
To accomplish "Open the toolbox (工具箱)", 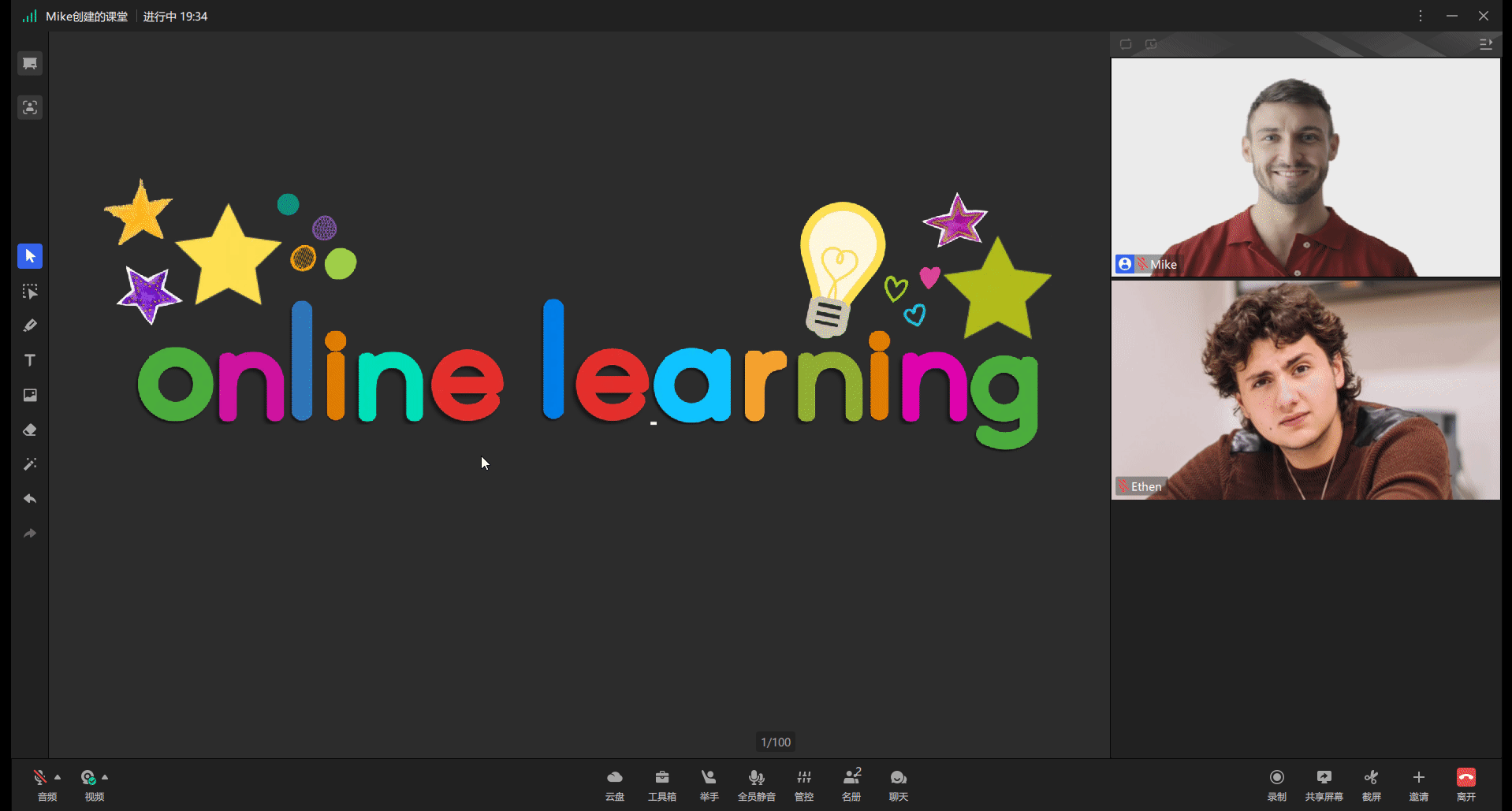I will pyautogui.click(x=662, y=785).
